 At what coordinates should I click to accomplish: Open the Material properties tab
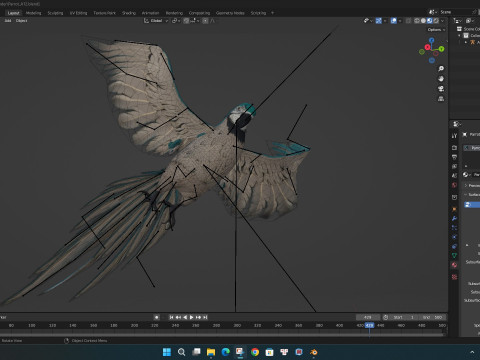[454, 265]
